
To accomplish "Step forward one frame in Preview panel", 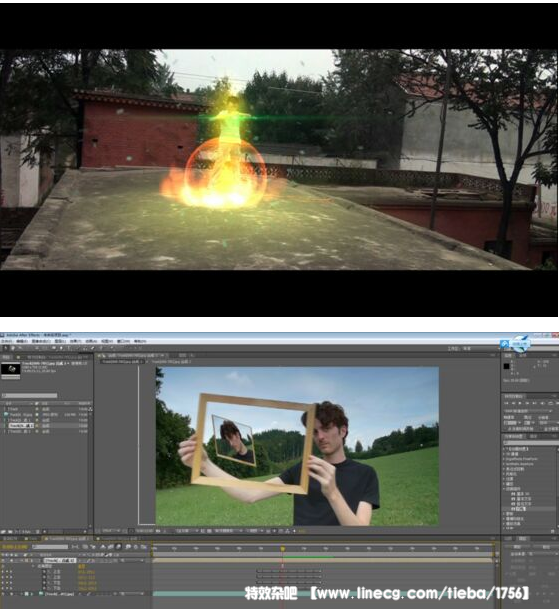I will [x=527, y=403].
